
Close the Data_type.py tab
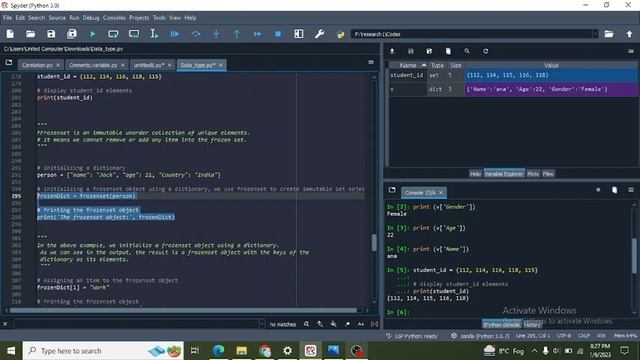pos(221,65)
